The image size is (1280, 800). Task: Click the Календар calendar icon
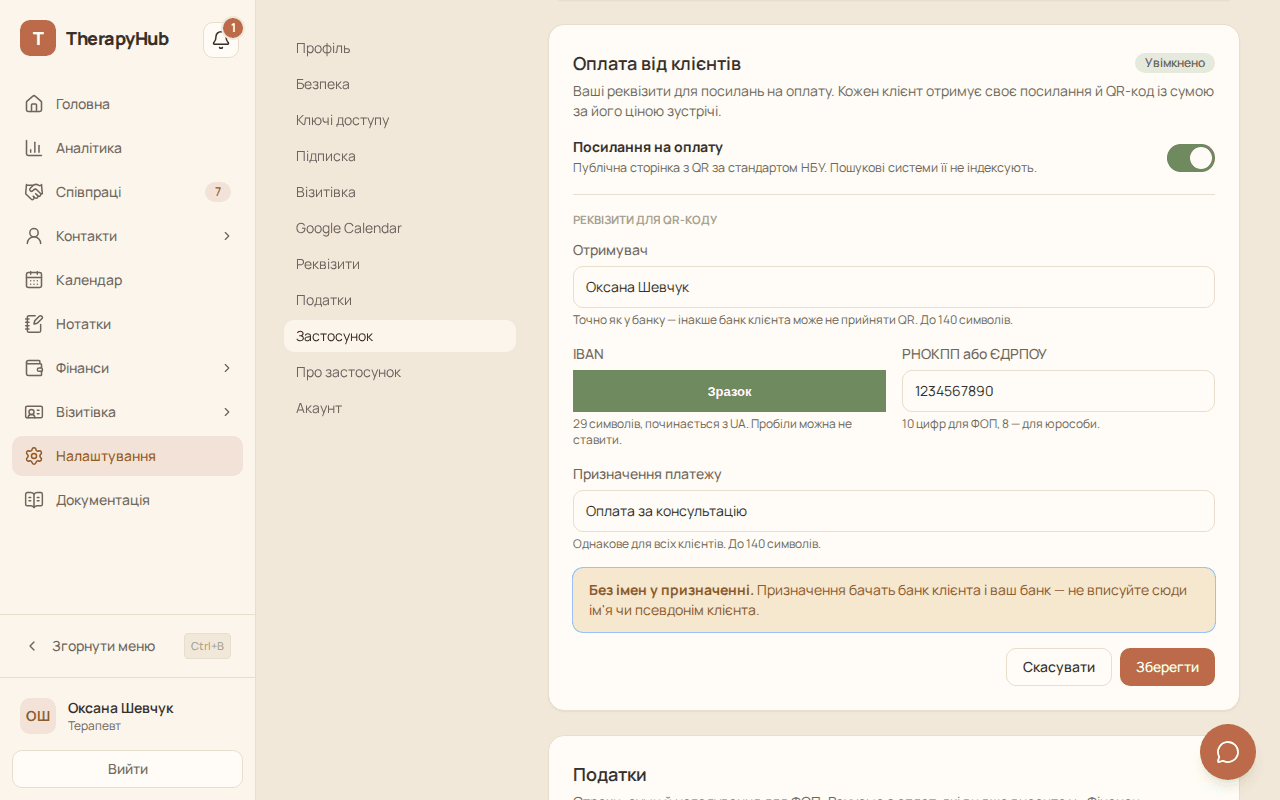tap(34, 280)
